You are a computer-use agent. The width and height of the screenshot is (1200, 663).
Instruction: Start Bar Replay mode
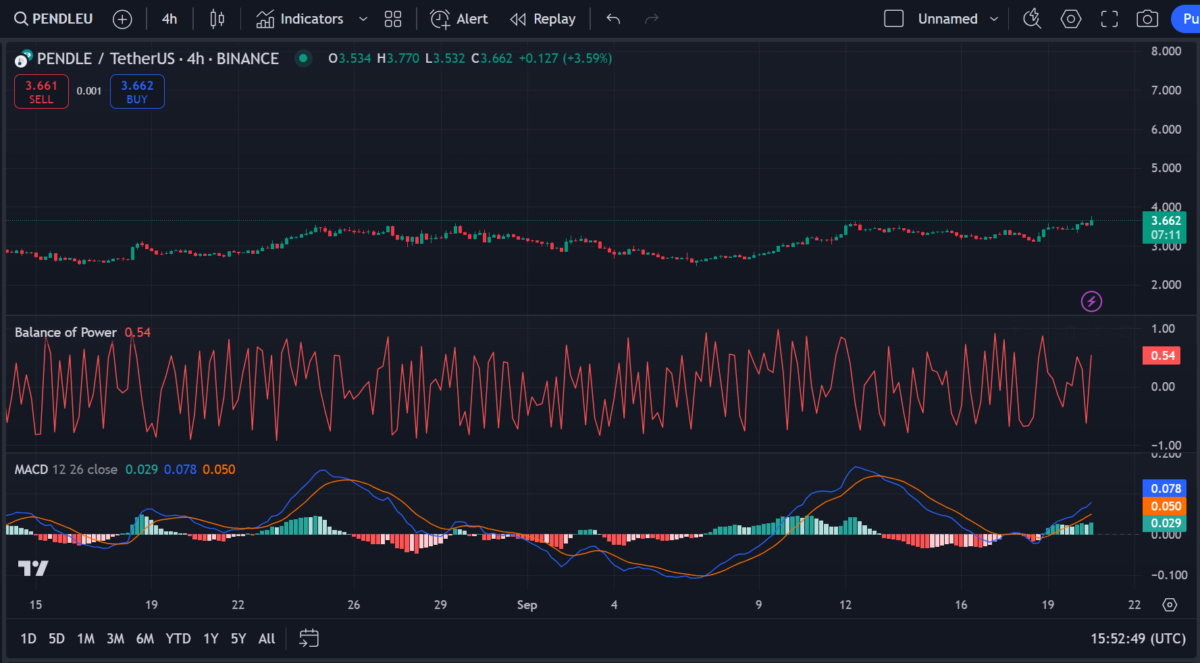(543, 19)
